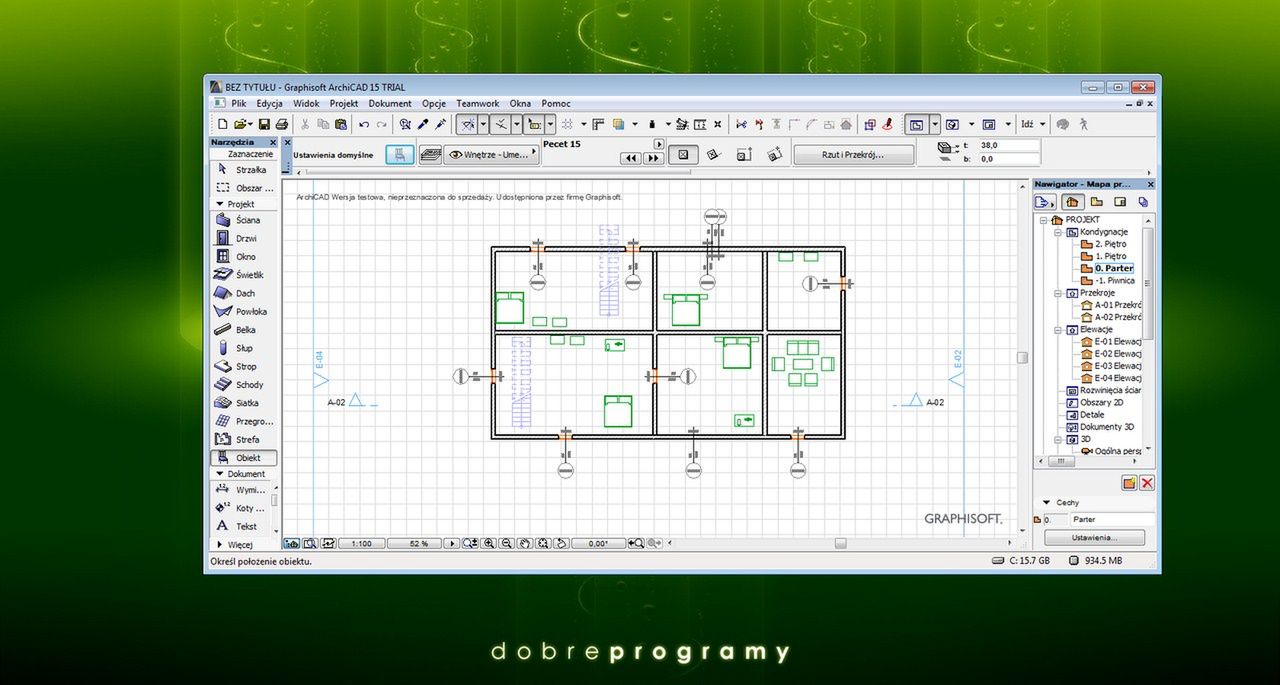Viewport: 1280px width, 685px height.
Task: Toggle the floor plan window view button
Action: 917,124
